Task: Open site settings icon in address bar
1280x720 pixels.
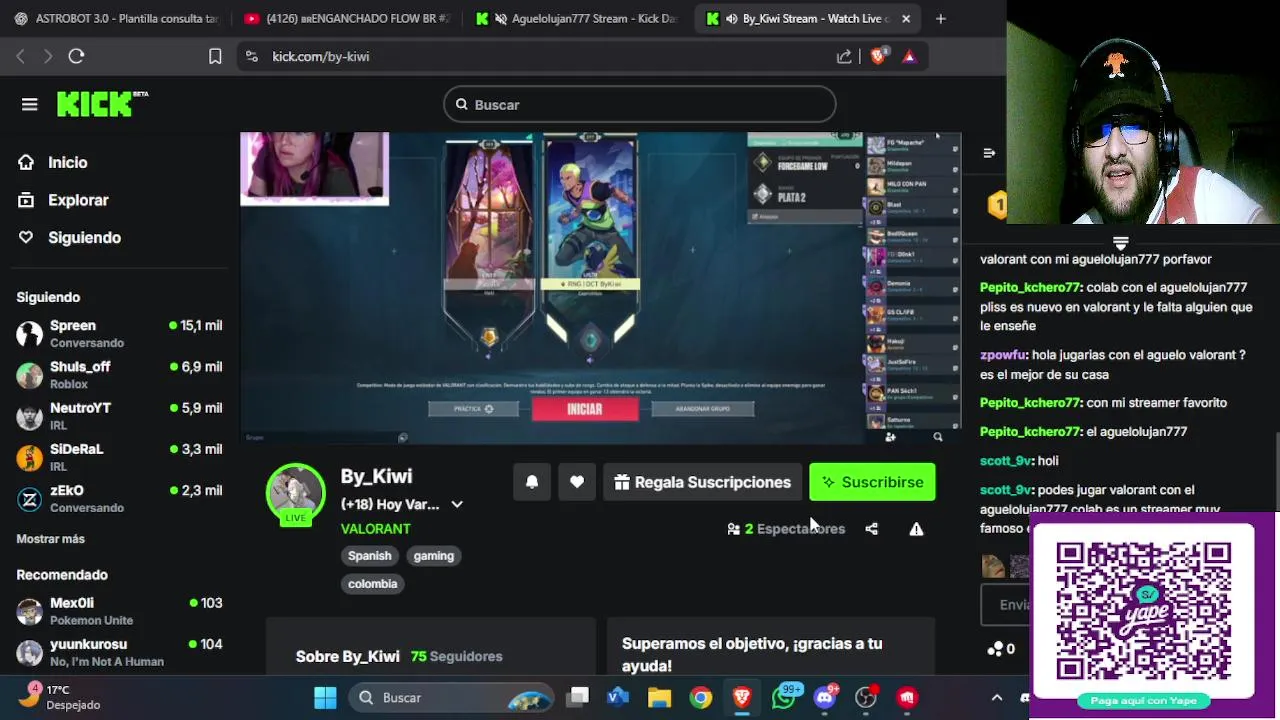Action: coord(252,56)
